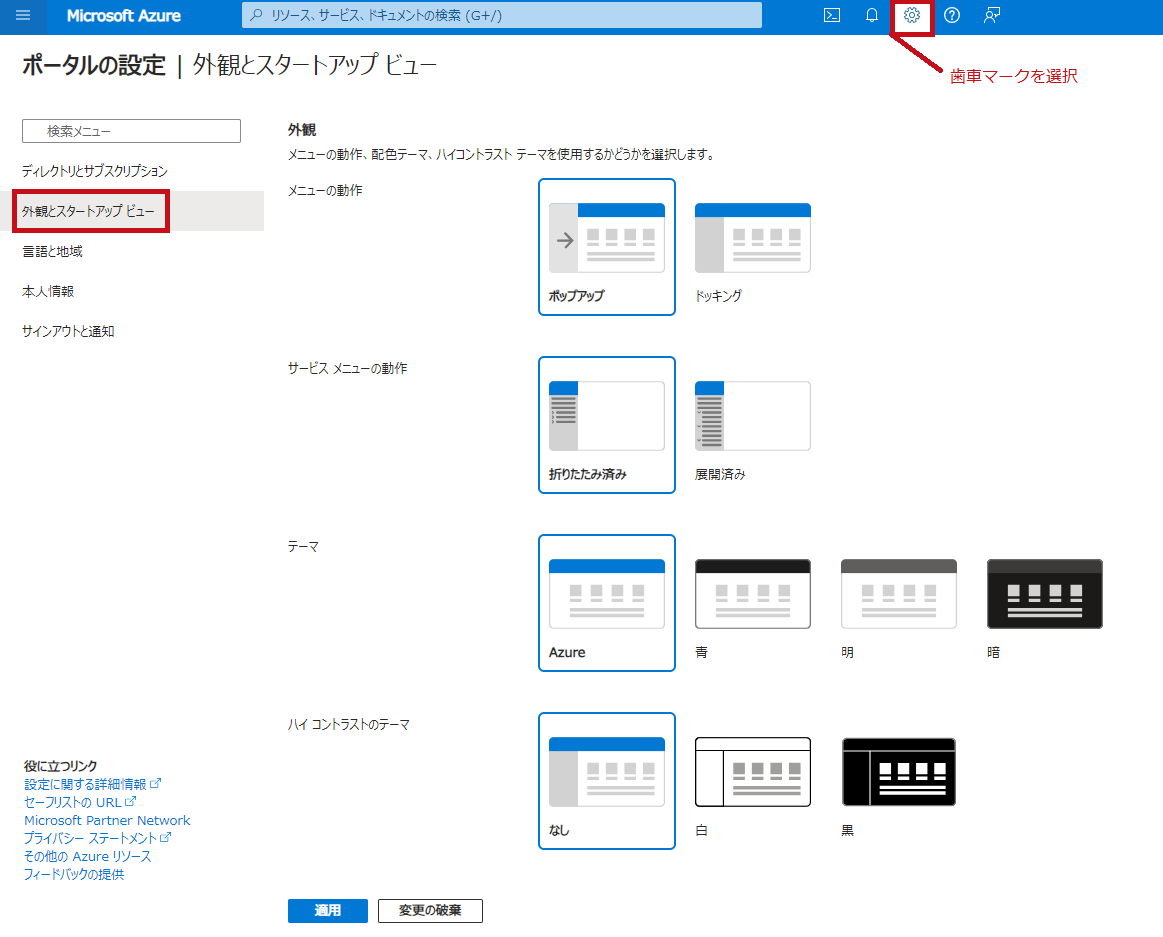Click the 変更の破棄 discard button
The height and width of the screenshot is (937, 1163).
click(430, 911)
